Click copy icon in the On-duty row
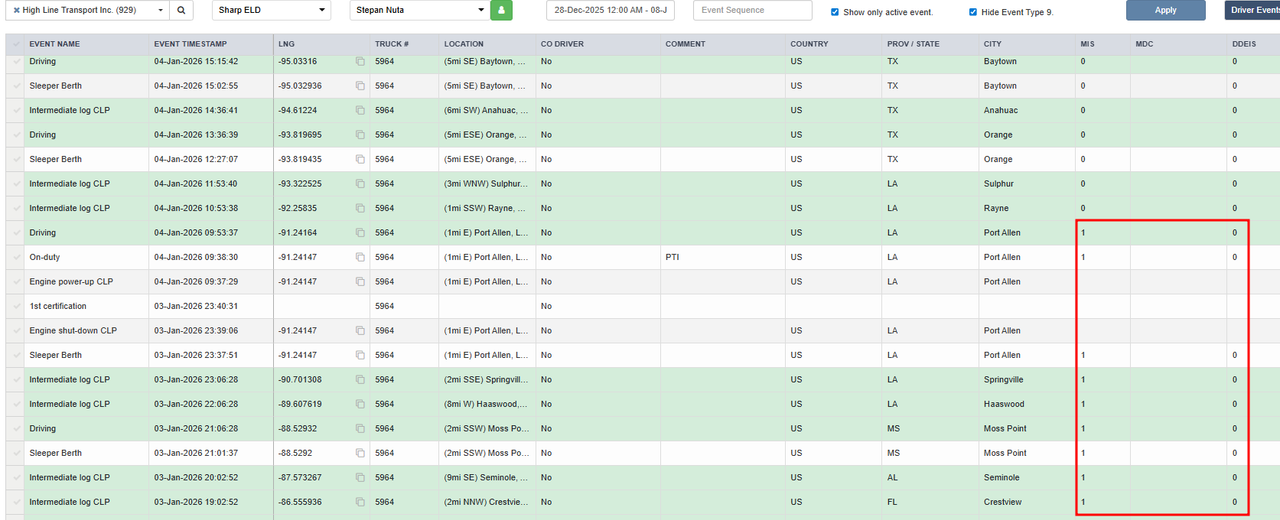Viewport: 1280px width, 520px height. [360, 258]
